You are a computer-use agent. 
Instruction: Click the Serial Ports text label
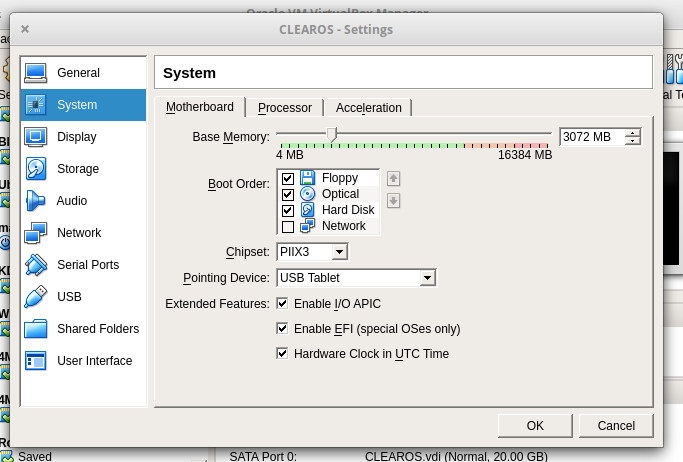pyautogui.click(x=88, y=265)
